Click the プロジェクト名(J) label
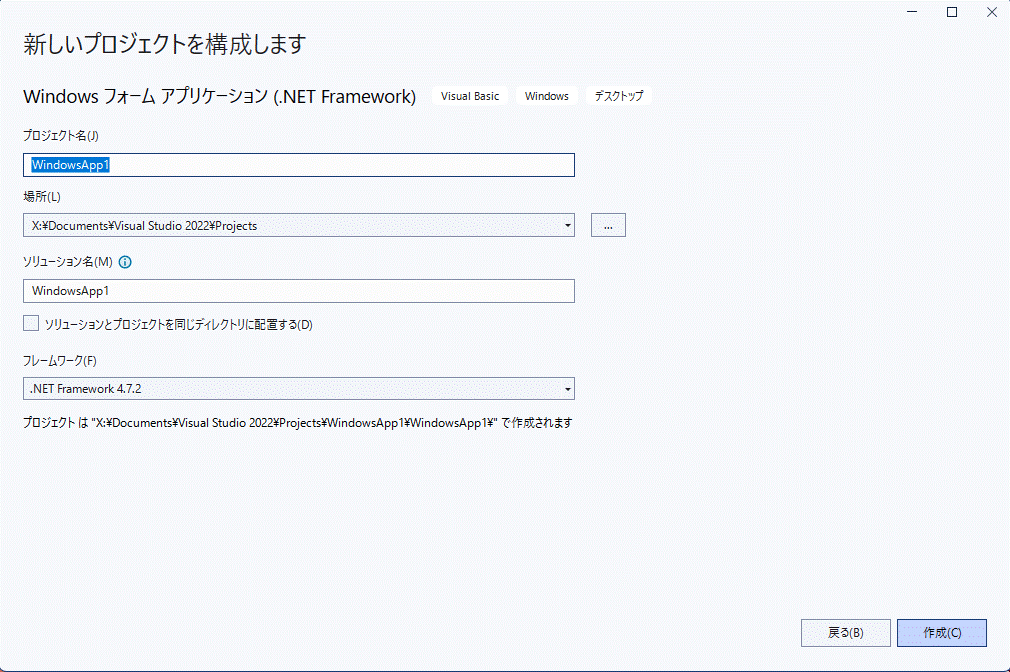1010x672 pixels. coord(60,136)
